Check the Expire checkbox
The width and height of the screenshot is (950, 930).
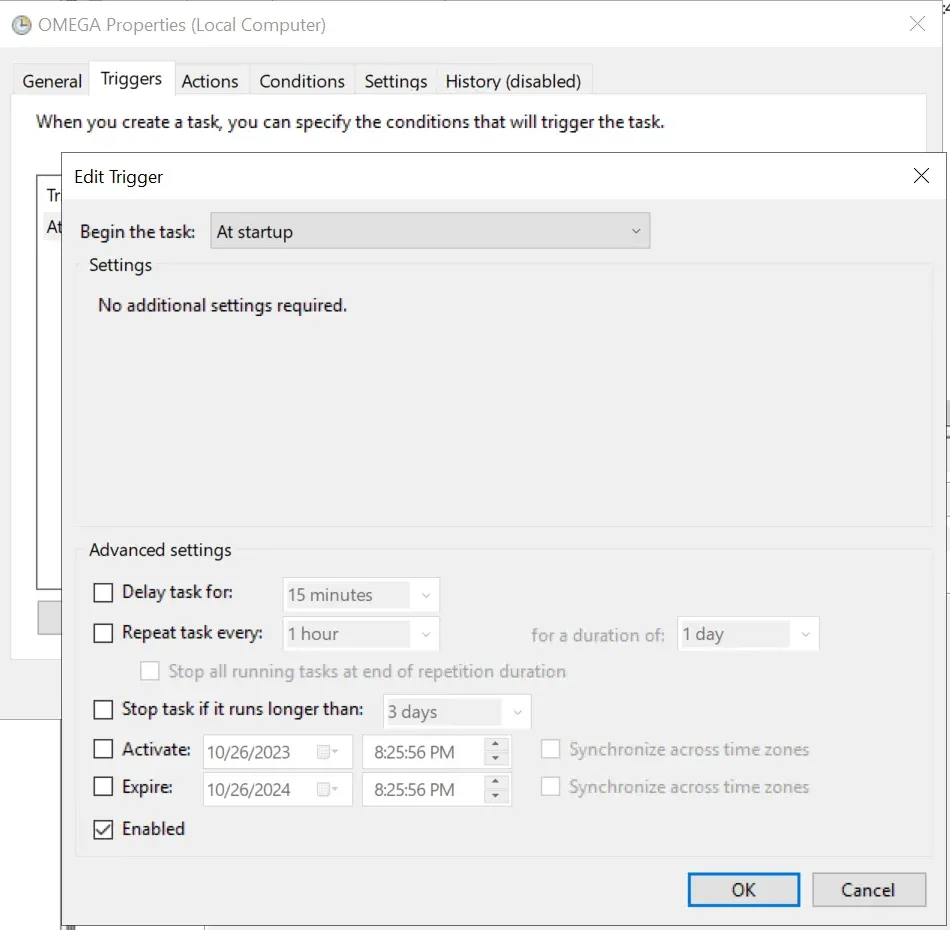103,787
